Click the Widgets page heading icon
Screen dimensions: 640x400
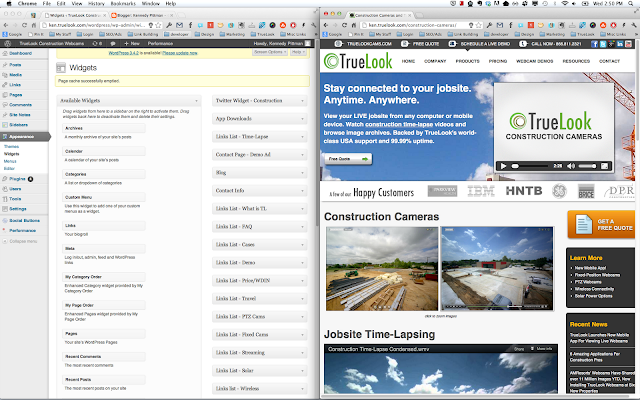(x=61, y=68)
